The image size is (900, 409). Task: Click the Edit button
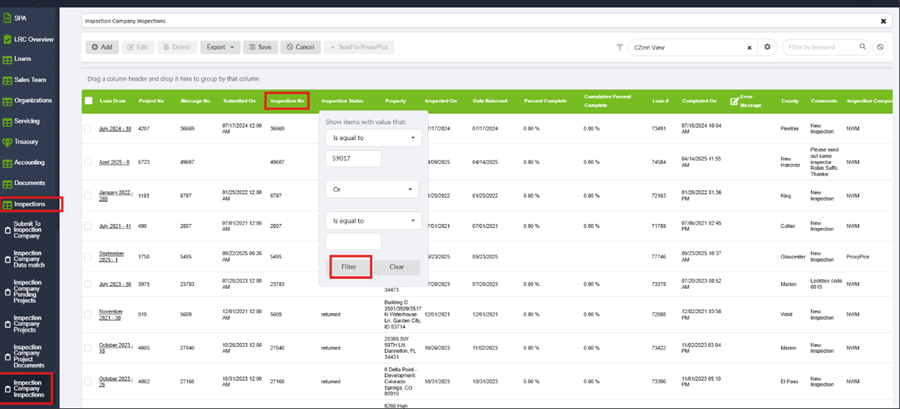[x=138, y=47]
